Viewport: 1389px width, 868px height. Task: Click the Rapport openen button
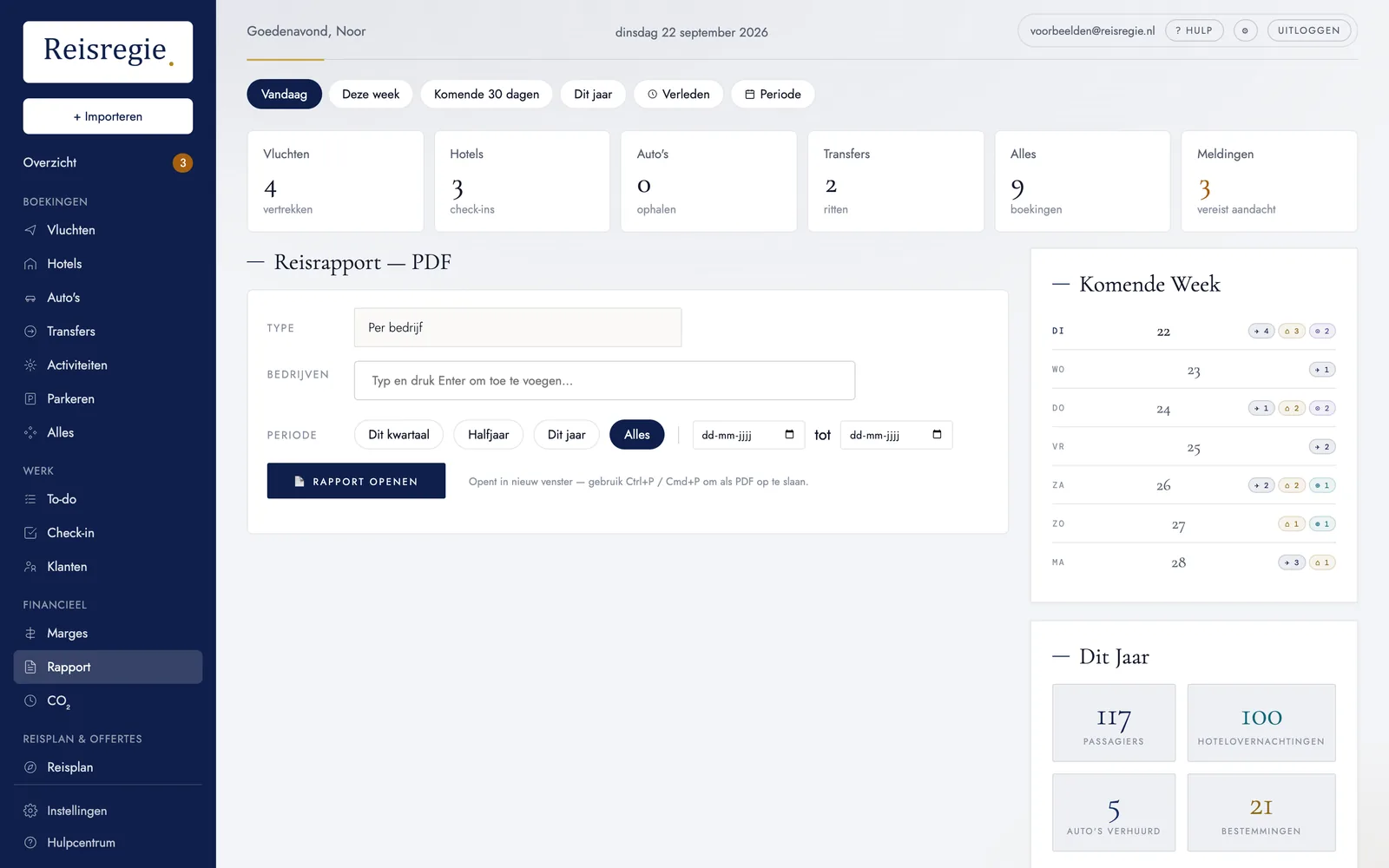click(356, 481)
